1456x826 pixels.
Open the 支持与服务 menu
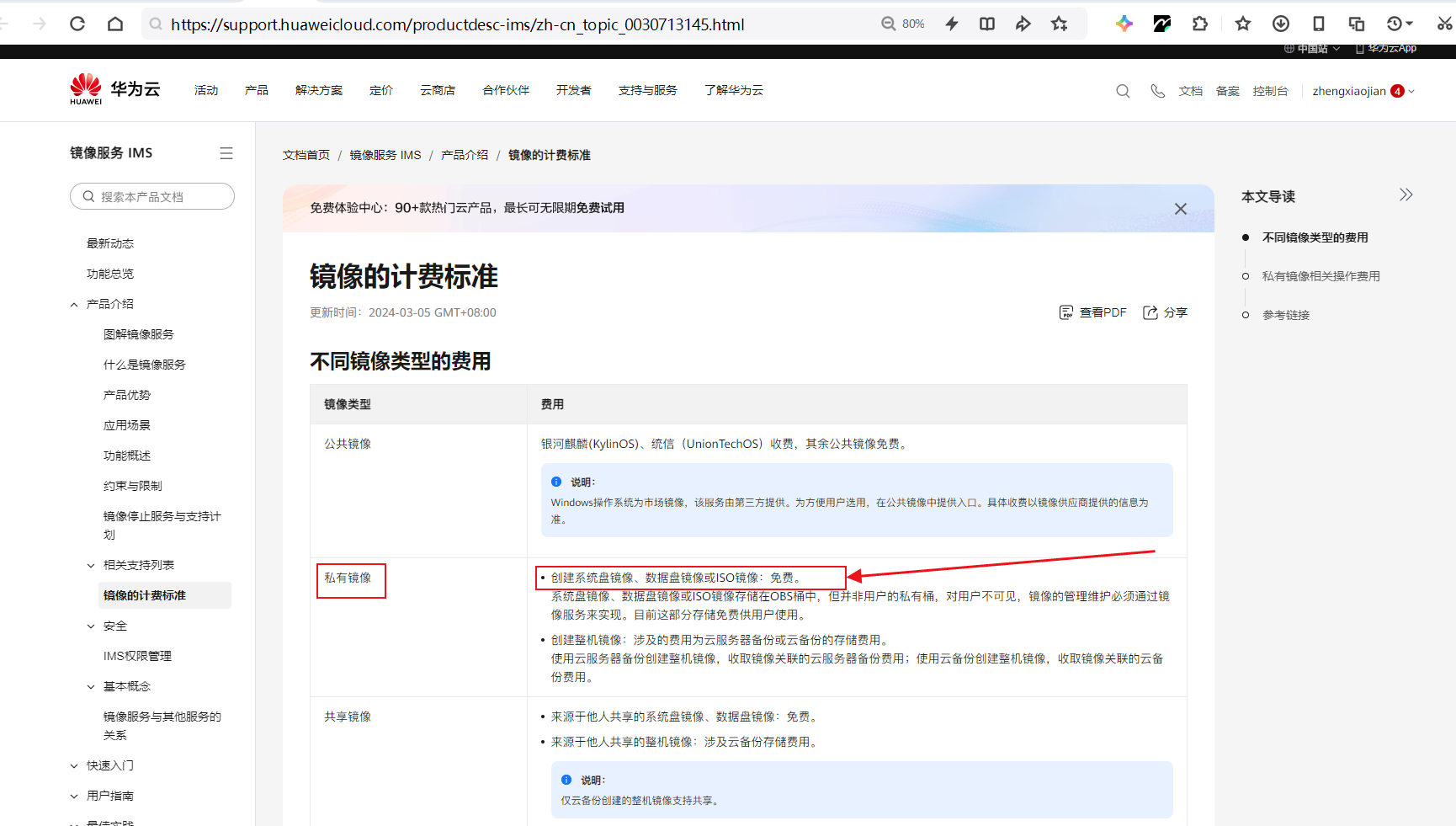pos(648,90)
